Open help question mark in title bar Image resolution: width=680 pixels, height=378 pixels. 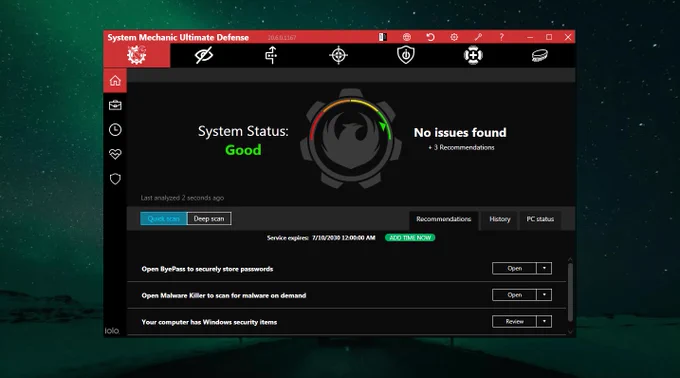coord(501,37)
